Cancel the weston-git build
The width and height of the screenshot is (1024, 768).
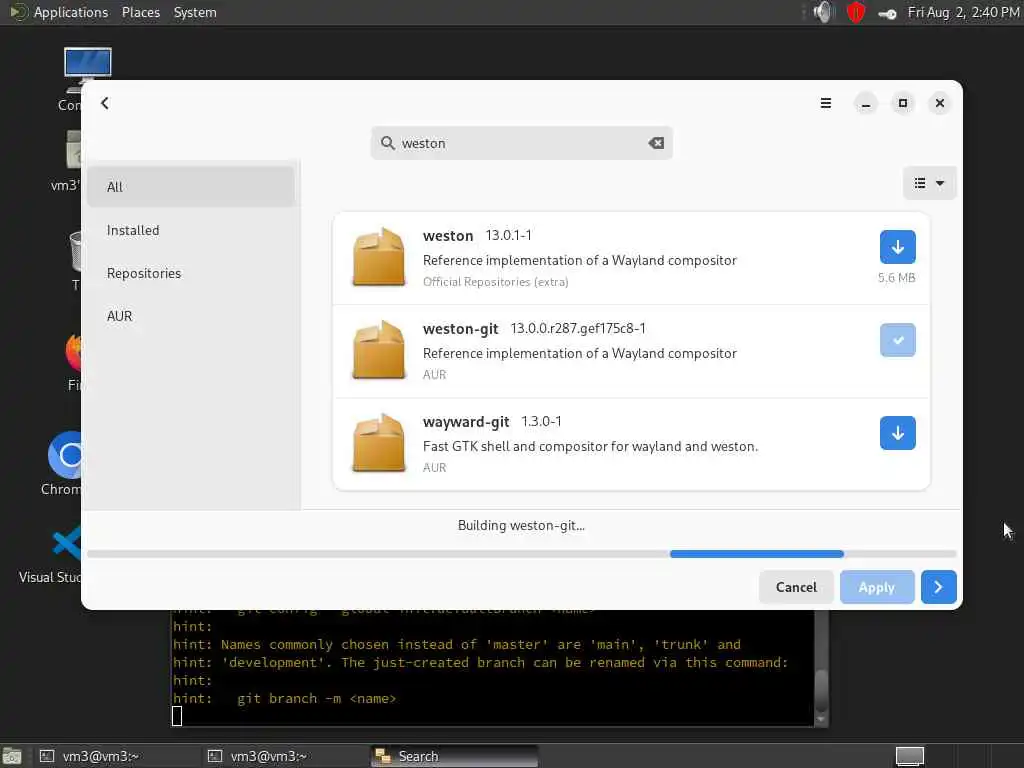tap(796, 587)
